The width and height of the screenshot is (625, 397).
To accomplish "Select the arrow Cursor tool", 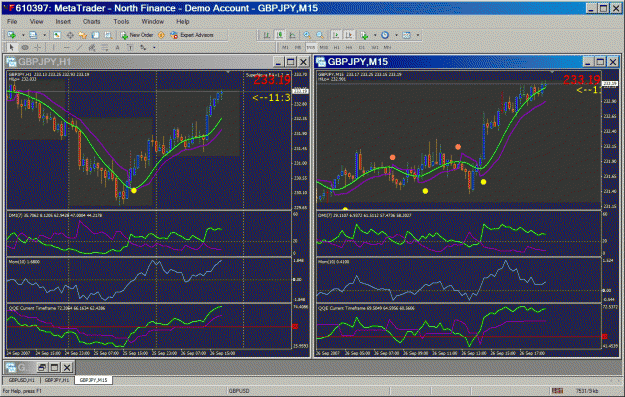I will click(x=12, y=47).
